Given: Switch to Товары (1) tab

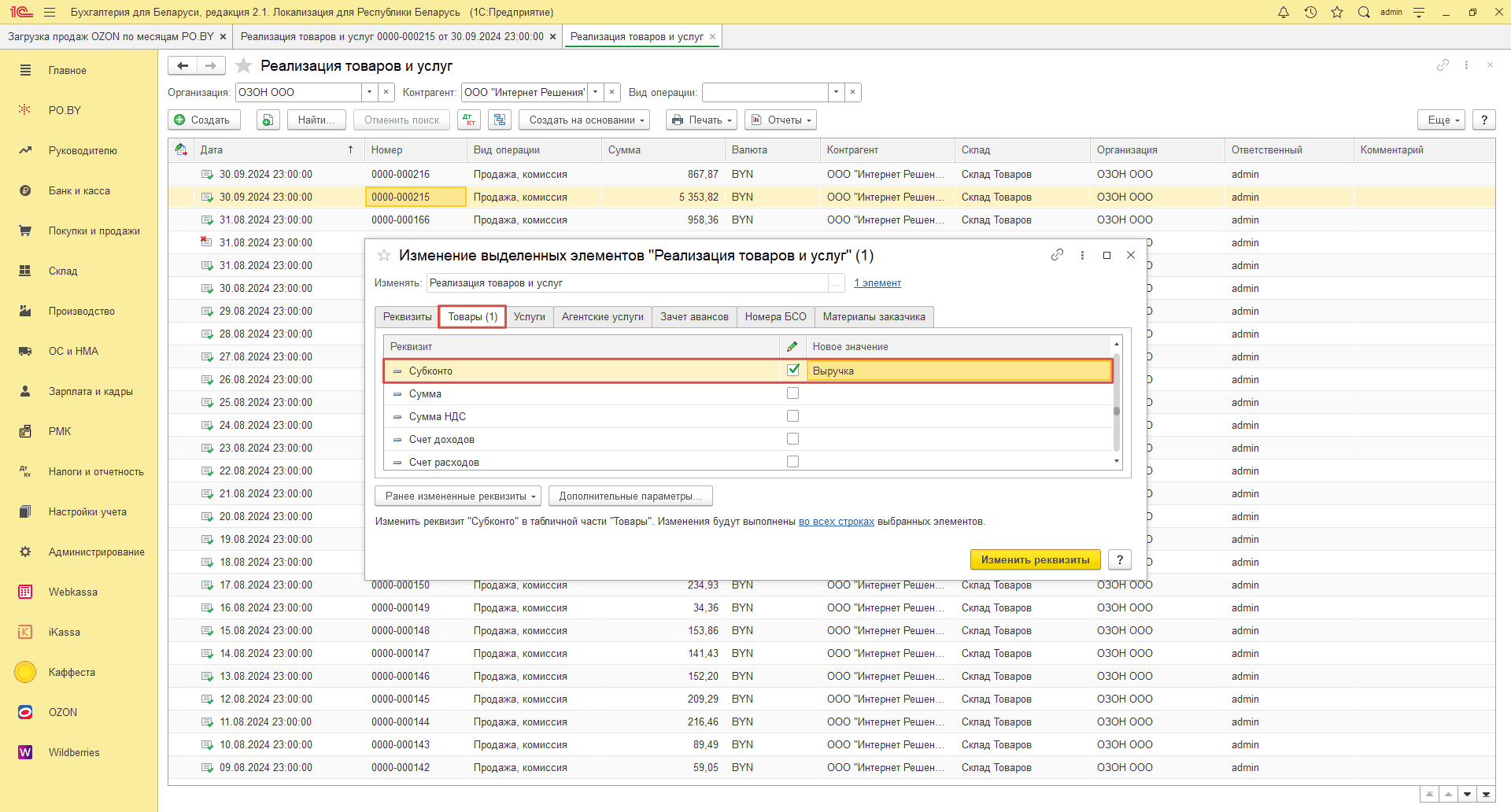Looking at the screenshot, I should [472, 316].
